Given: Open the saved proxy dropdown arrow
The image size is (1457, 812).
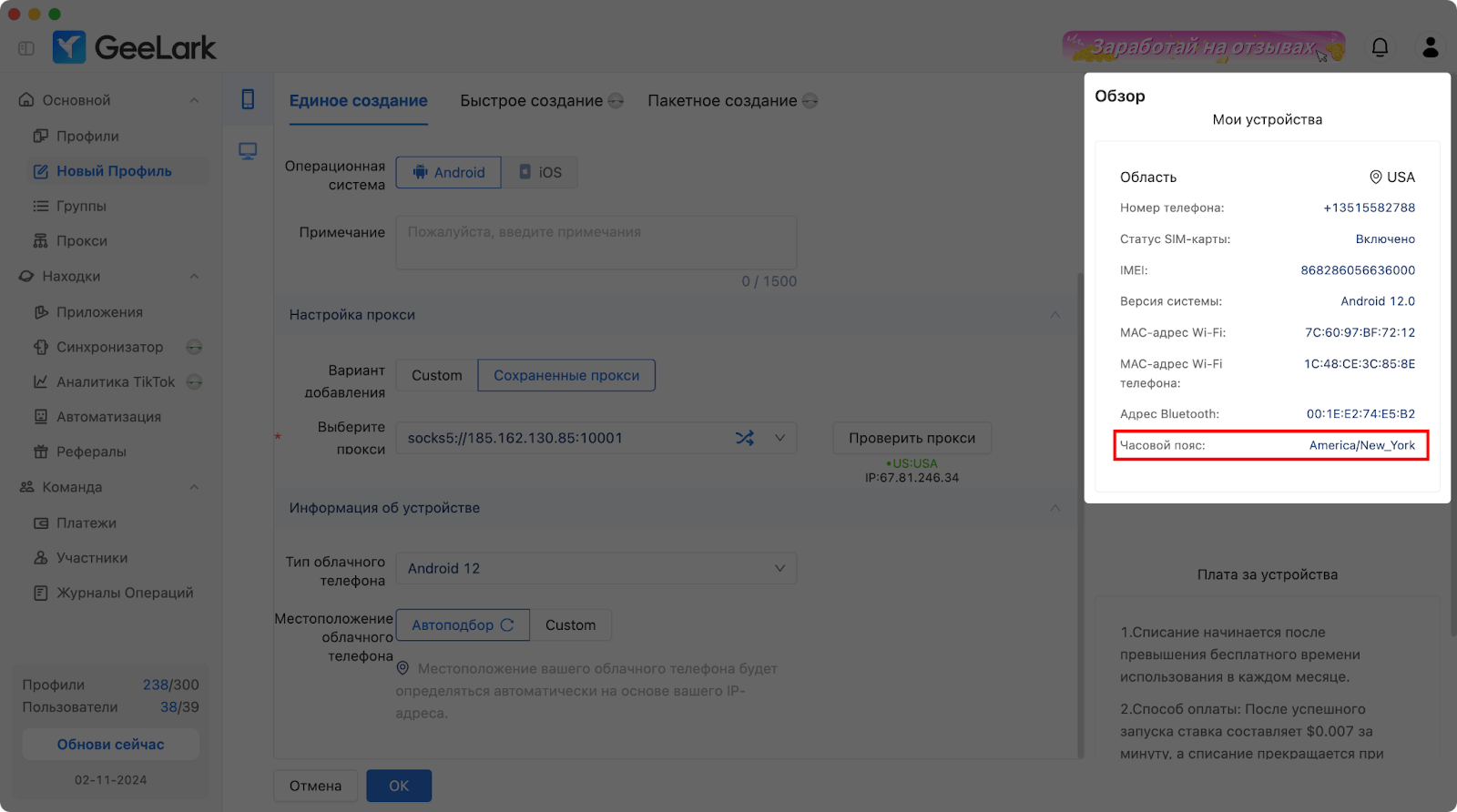Looking at the screenshot, I should (x=779, y=438).
